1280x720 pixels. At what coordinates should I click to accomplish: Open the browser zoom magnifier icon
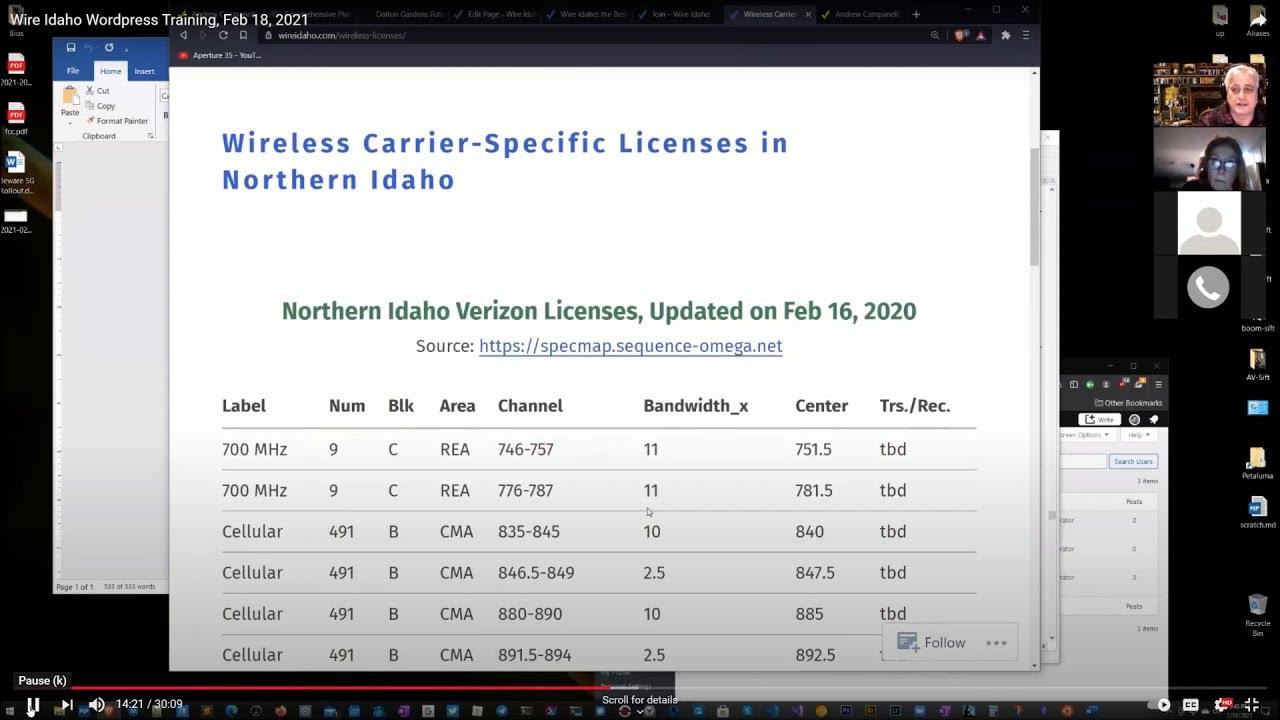pos(935,35)
